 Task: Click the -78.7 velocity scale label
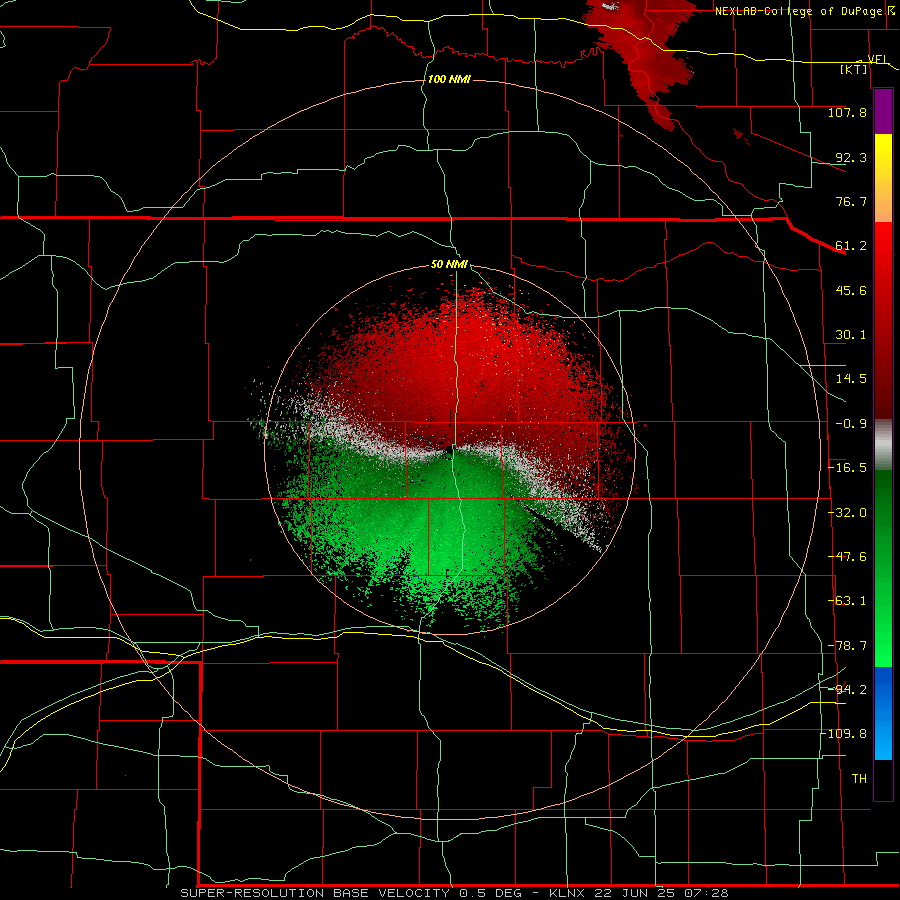pyautogui.click(x=848, y=646)
